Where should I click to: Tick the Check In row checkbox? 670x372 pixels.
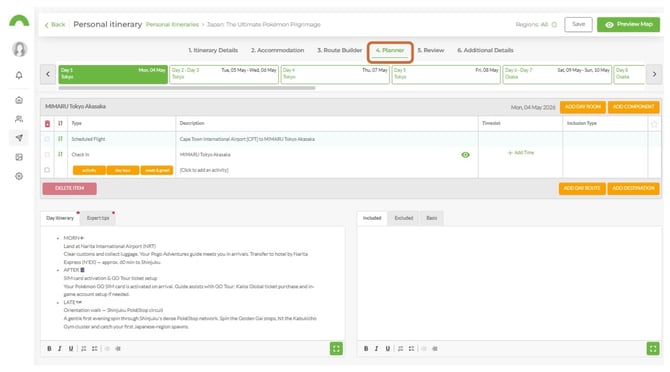point(47,154)
